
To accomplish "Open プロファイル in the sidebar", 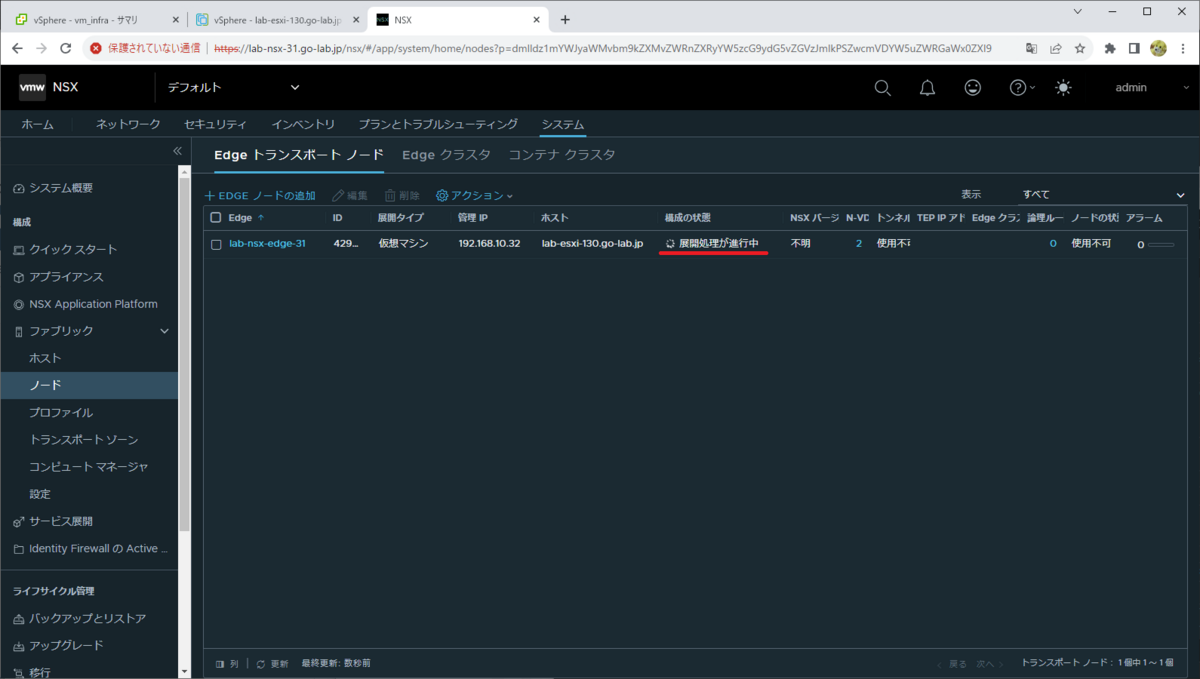I will pyautogui.click(x=61, y=412).
